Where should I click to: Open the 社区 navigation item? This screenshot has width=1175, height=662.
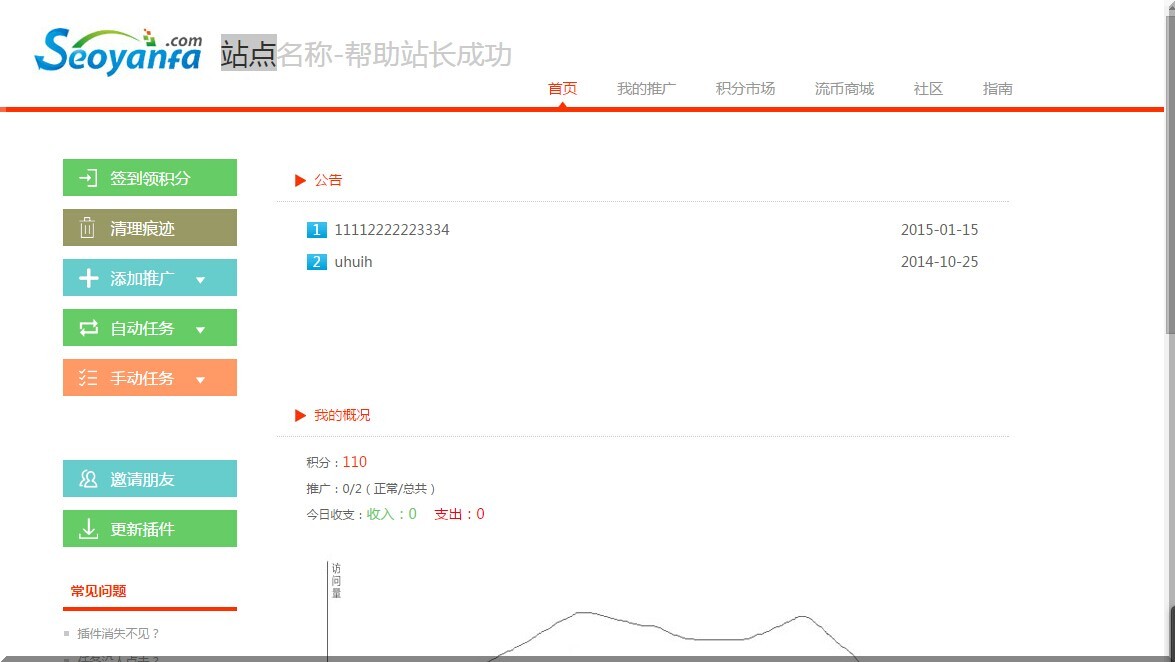click(x=927, y=88)
